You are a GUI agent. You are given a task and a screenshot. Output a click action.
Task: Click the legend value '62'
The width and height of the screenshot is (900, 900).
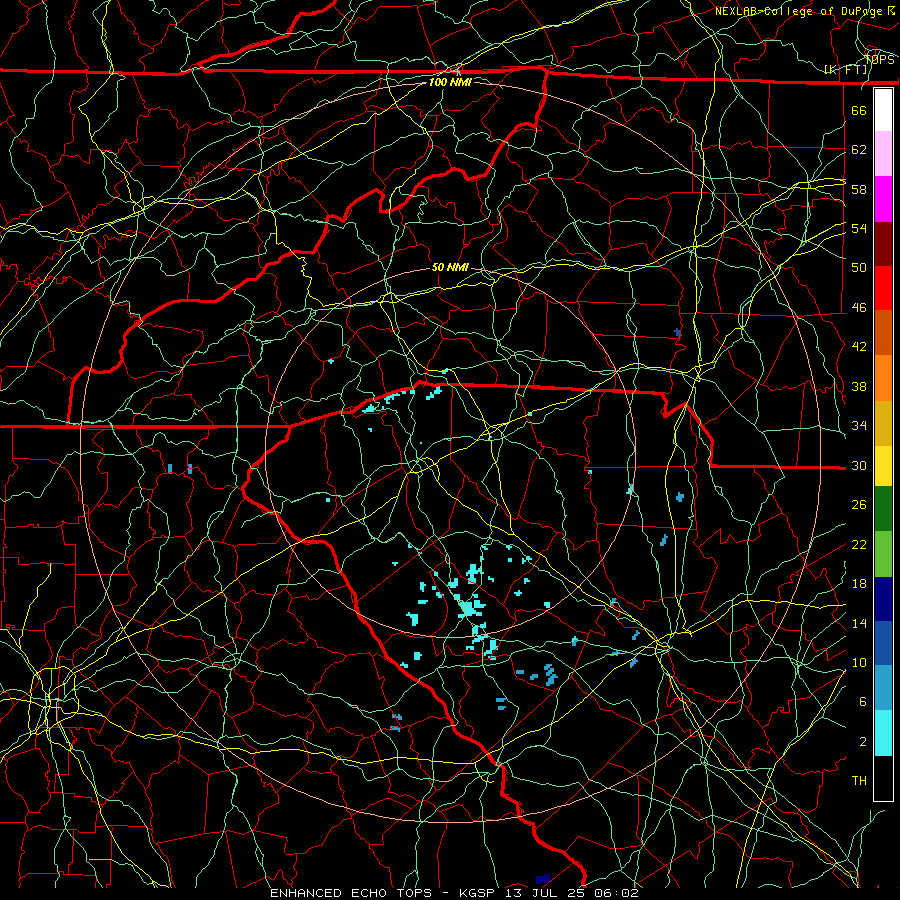tap(859, 150)
